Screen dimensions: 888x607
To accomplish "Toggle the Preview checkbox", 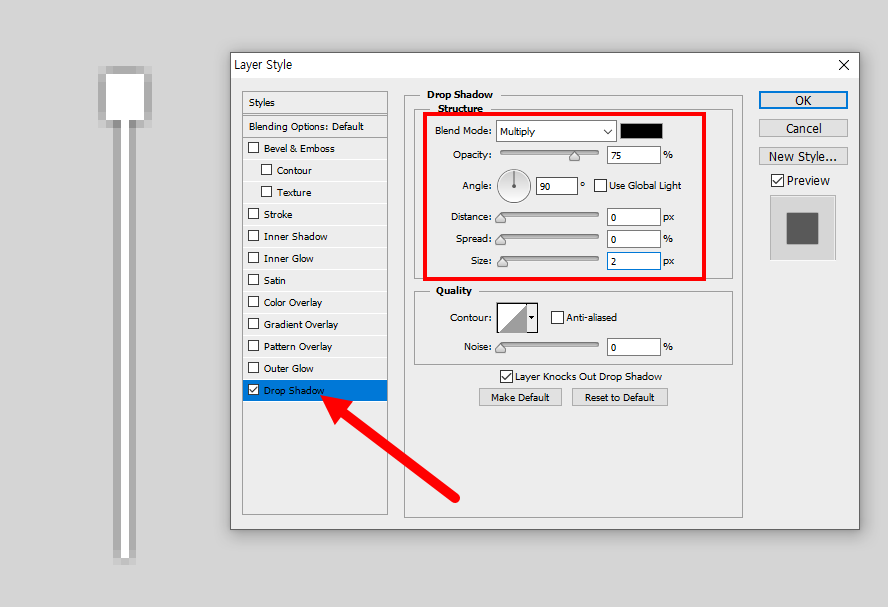I will point(778,181).
